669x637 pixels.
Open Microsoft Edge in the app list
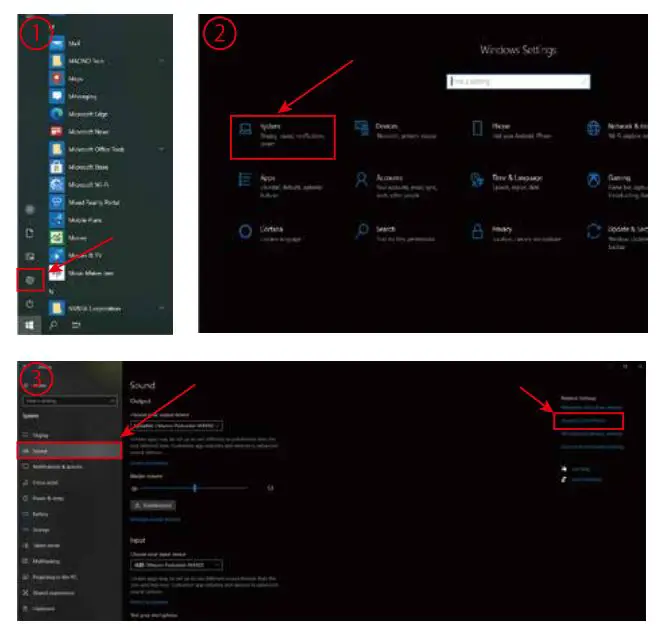pos(79,114)
